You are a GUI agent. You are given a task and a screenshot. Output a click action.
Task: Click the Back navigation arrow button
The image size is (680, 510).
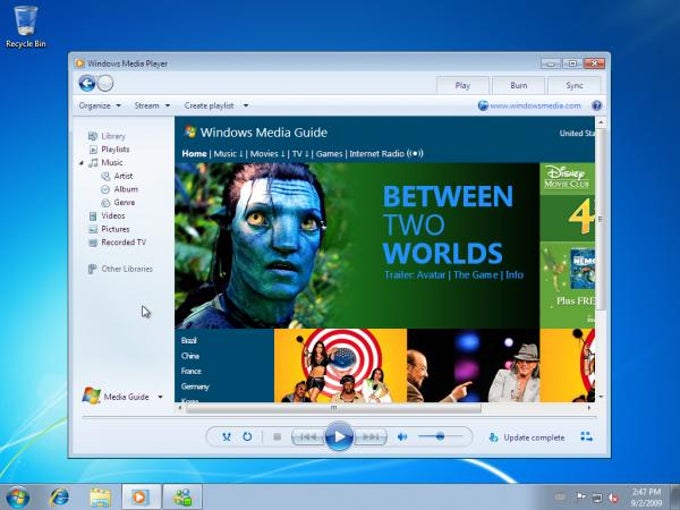[87, 83]
